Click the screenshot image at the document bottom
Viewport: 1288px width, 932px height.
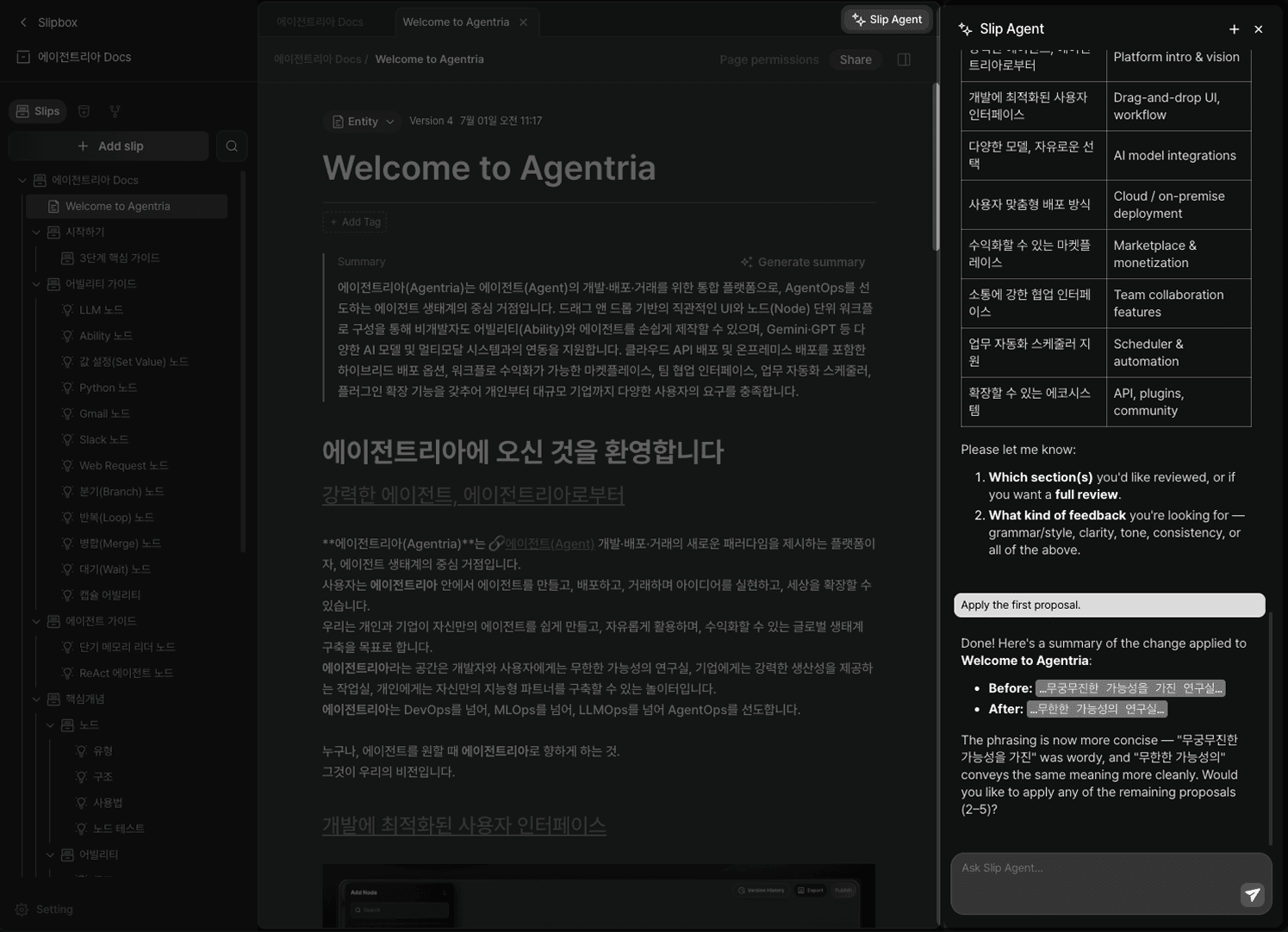click(x=599, y=896)
